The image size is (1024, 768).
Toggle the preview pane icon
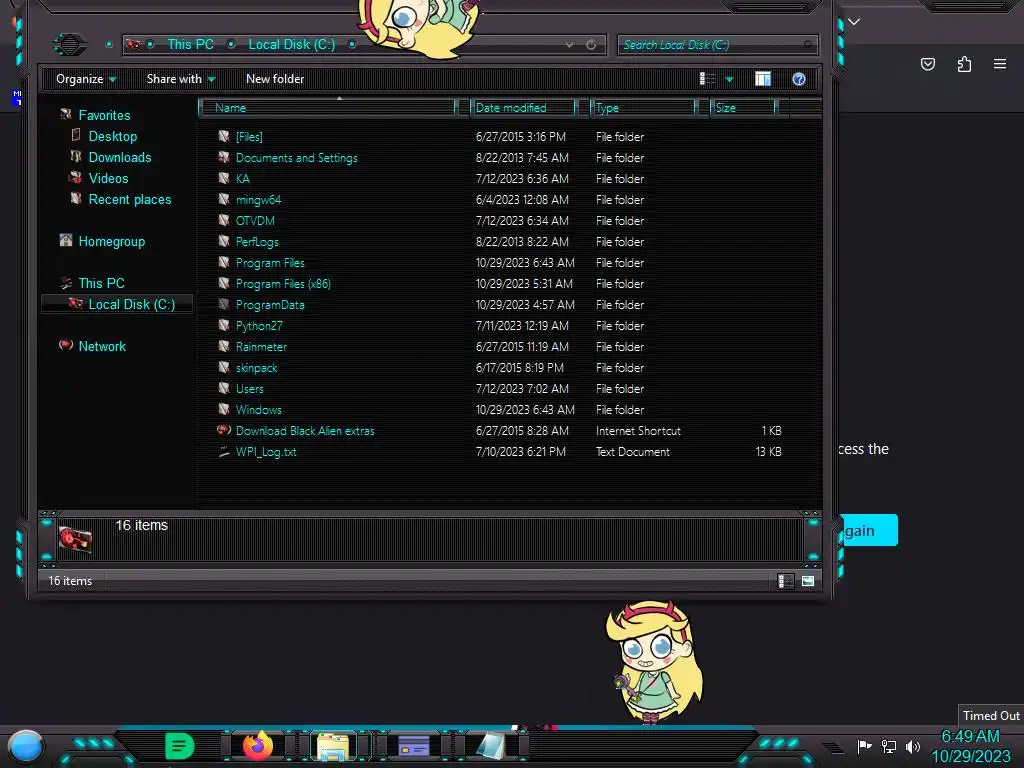pos(763,79)
